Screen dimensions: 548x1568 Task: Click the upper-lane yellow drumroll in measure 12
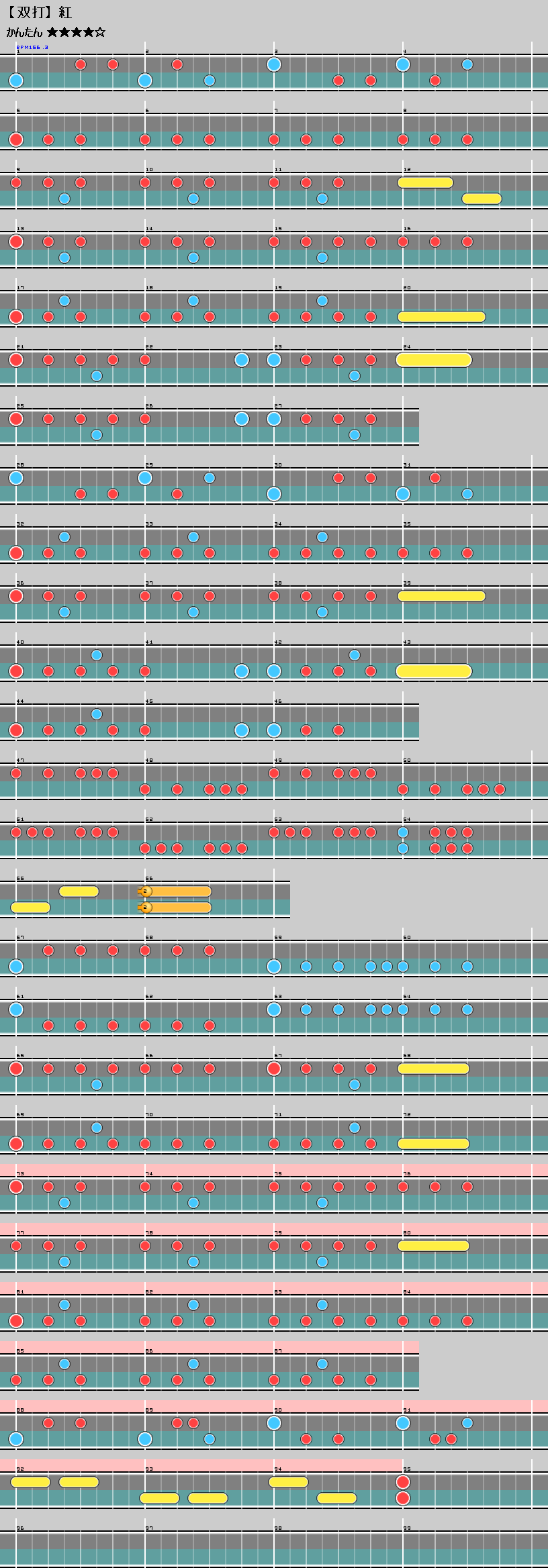425,183
